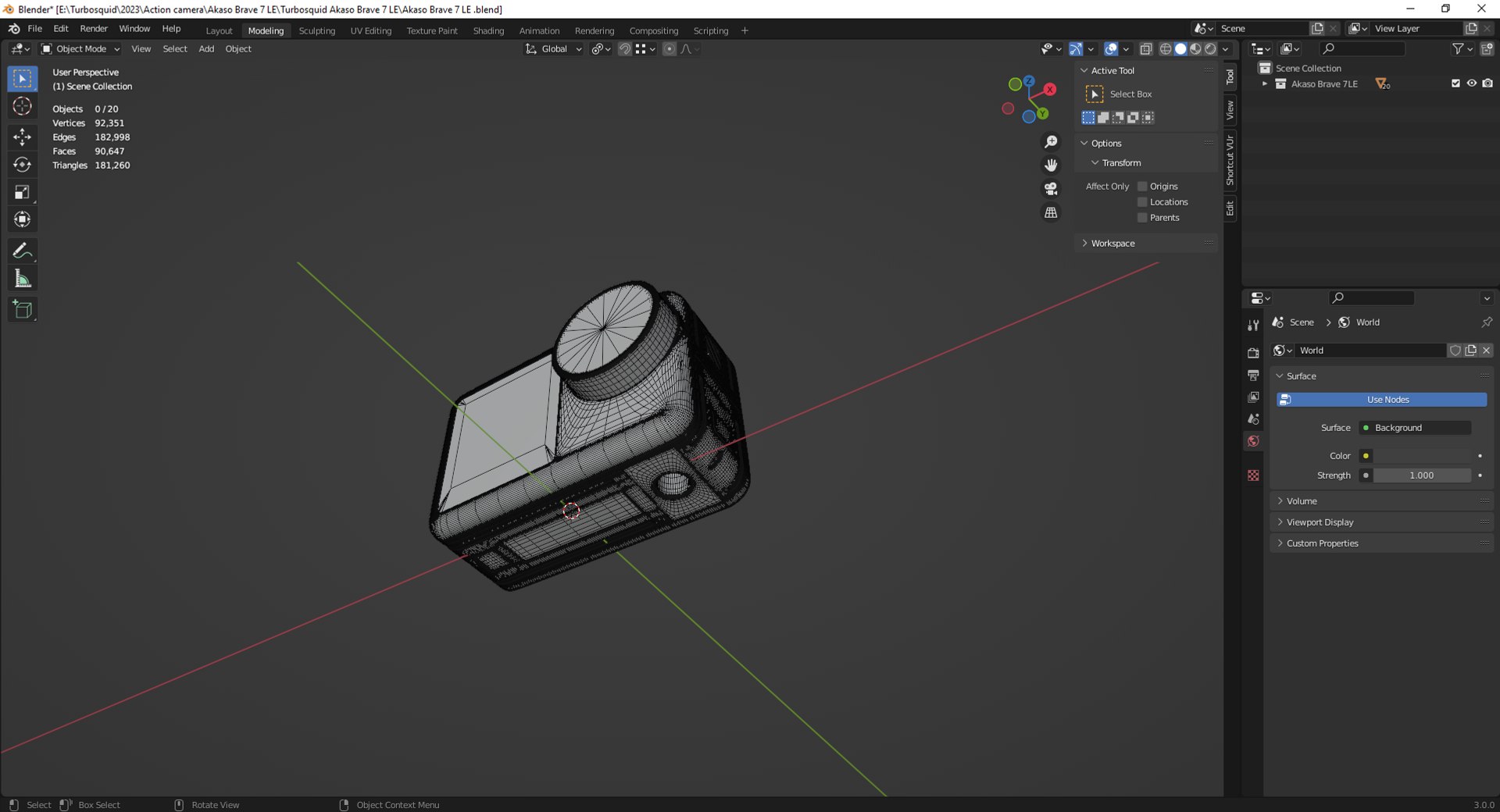Click the world Color swatch
Screen dimensions: 1500x812
tap(1423, 456)
